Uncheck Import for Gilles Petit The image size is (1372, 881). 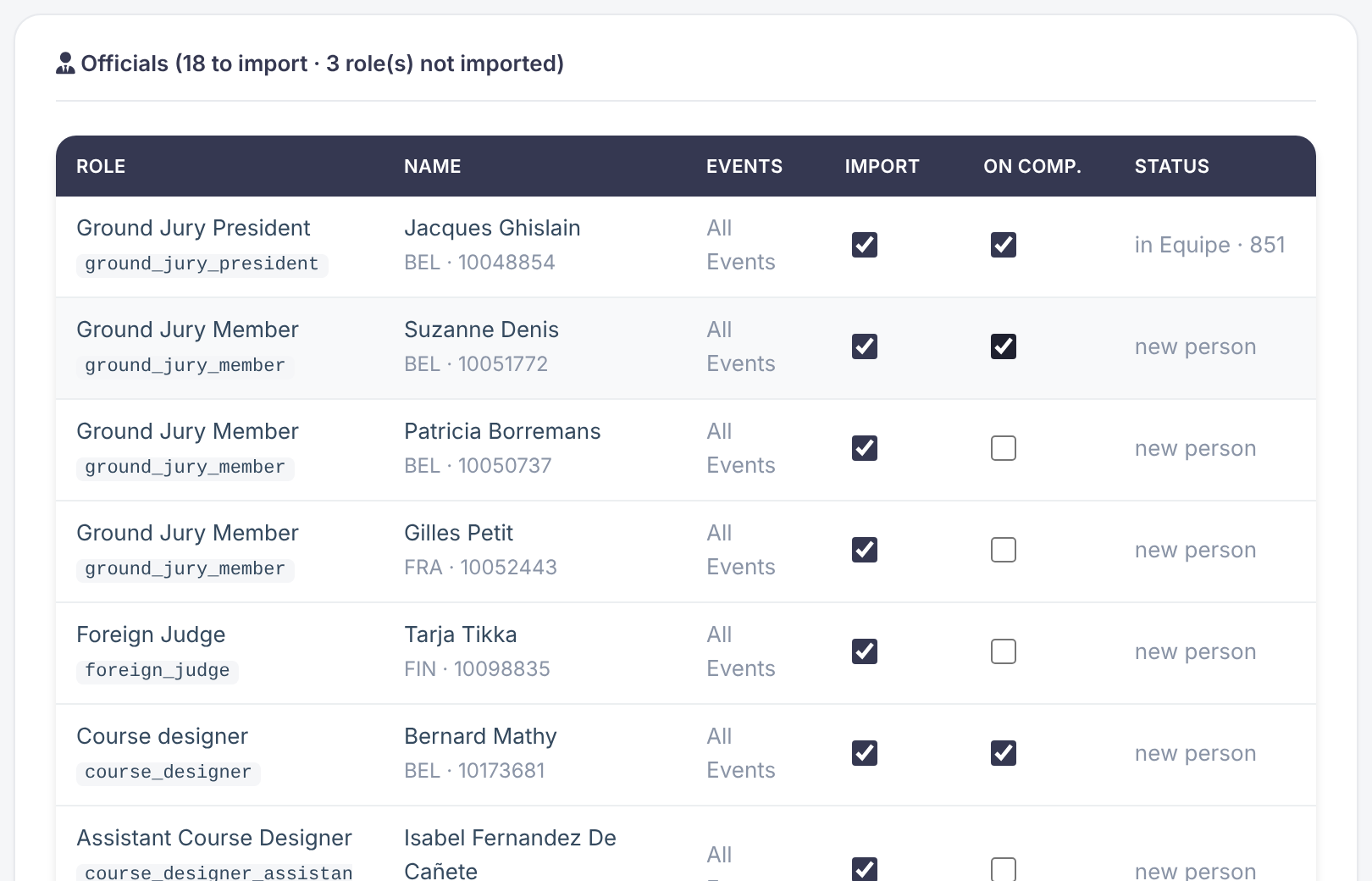point(865,550)
